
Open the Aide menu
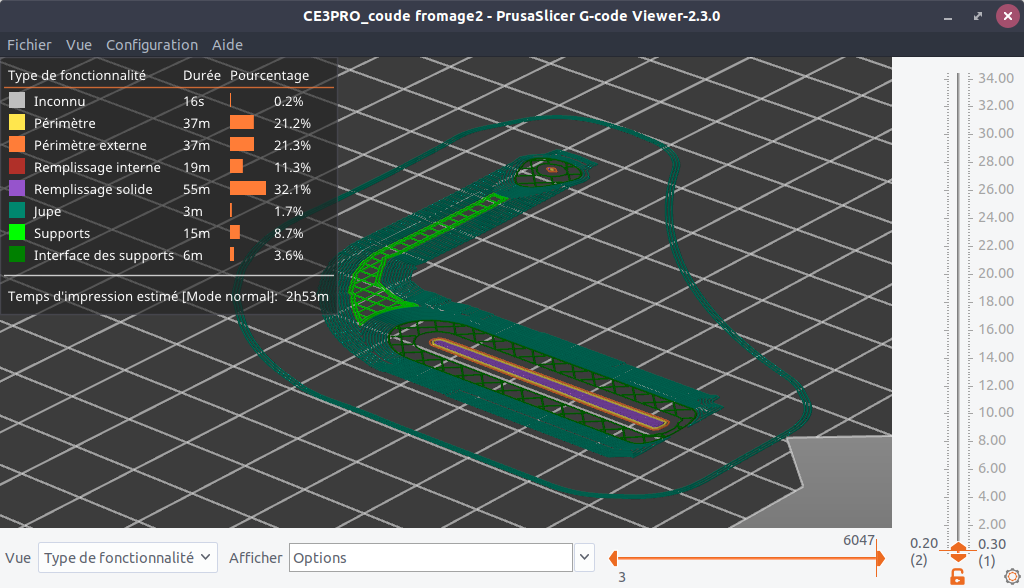pos(227,45)
